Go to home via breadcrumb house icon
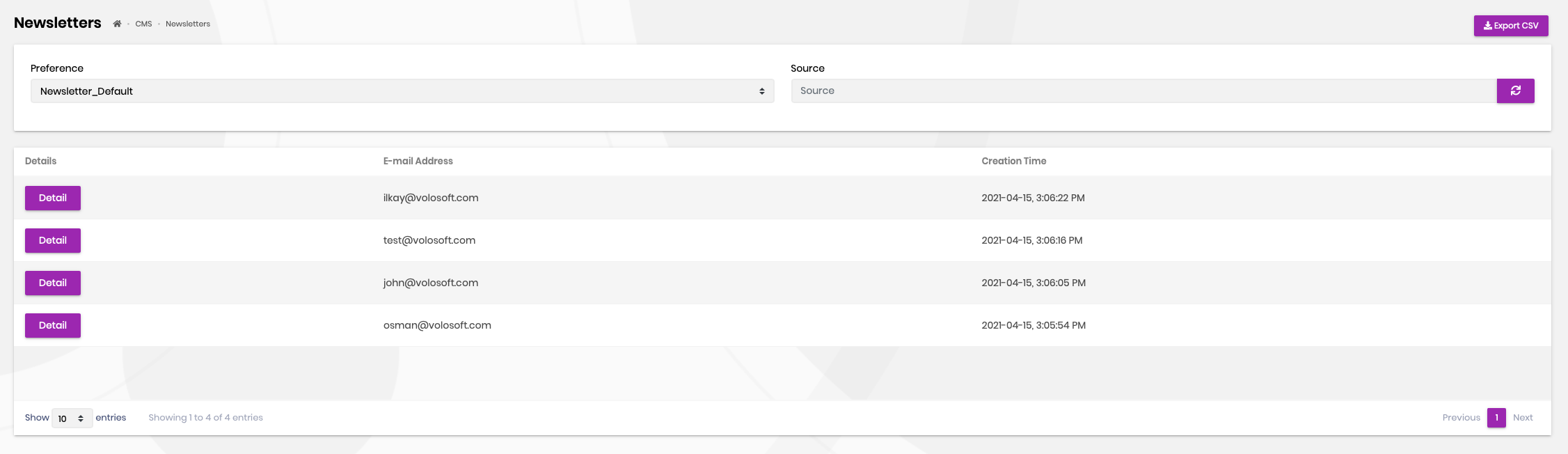 (x=117, y=24)
